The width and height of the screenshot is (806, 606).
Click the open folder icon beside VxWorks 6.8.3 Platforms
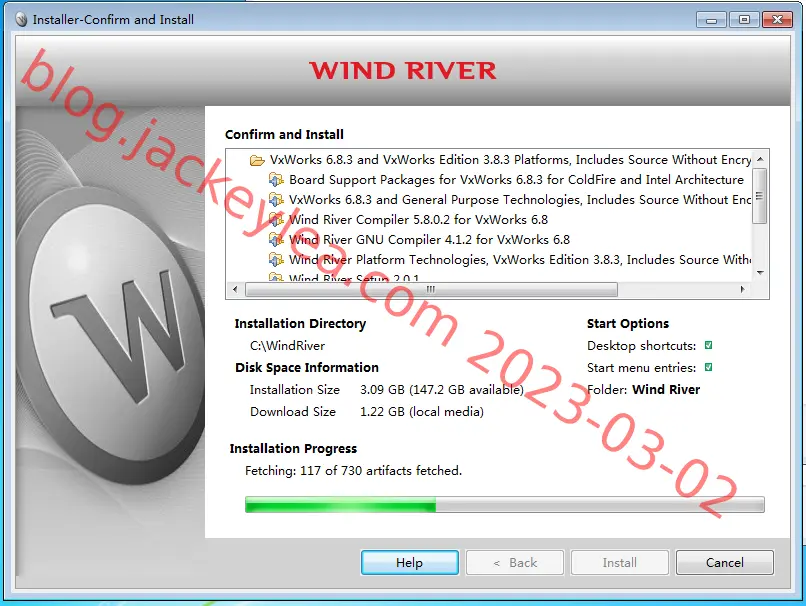[257, 160]
